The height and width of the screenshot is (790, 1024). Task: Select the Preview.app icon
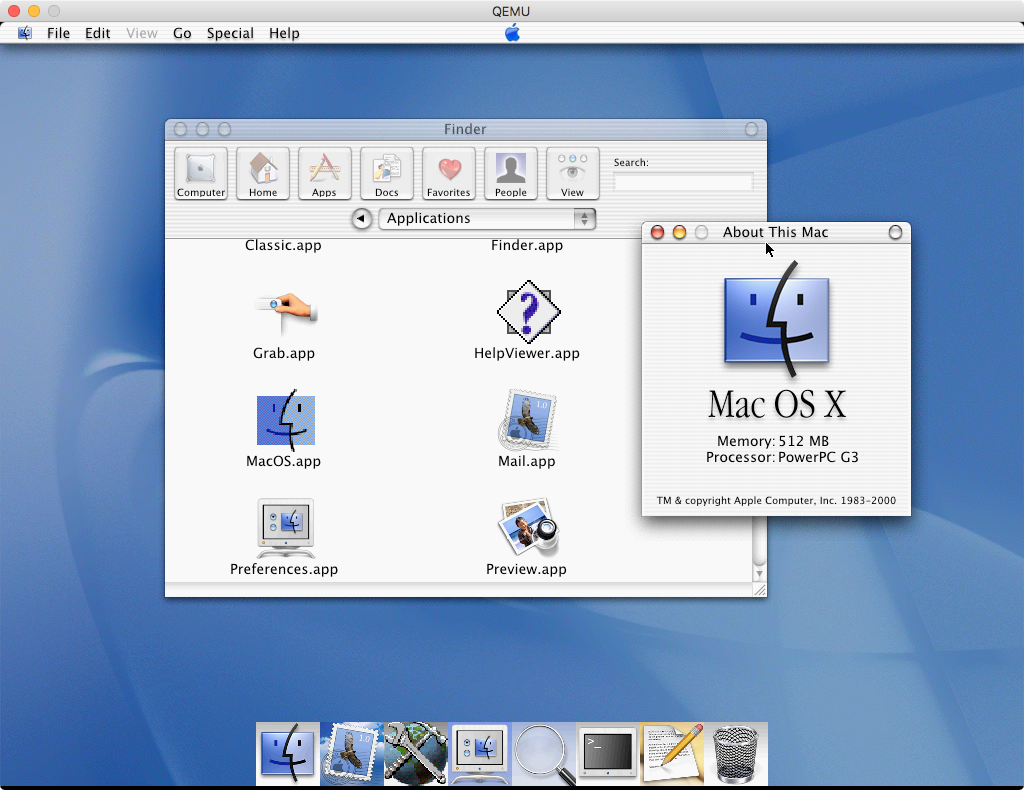pos(528,528)
